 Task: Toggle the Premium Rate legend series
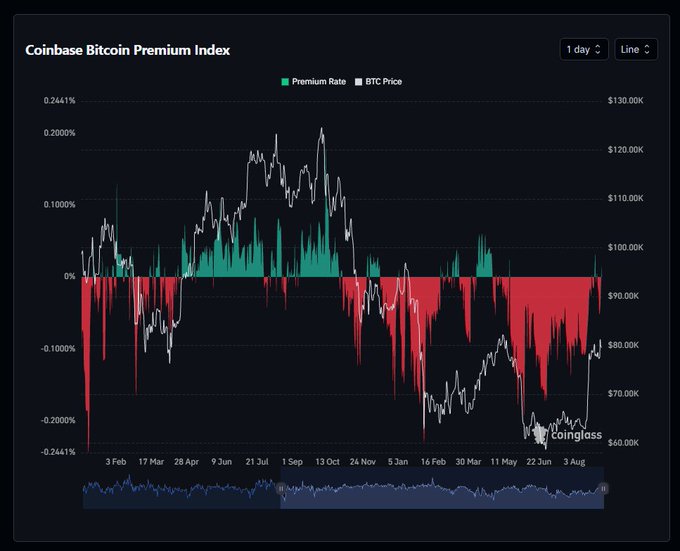point(314,82)
